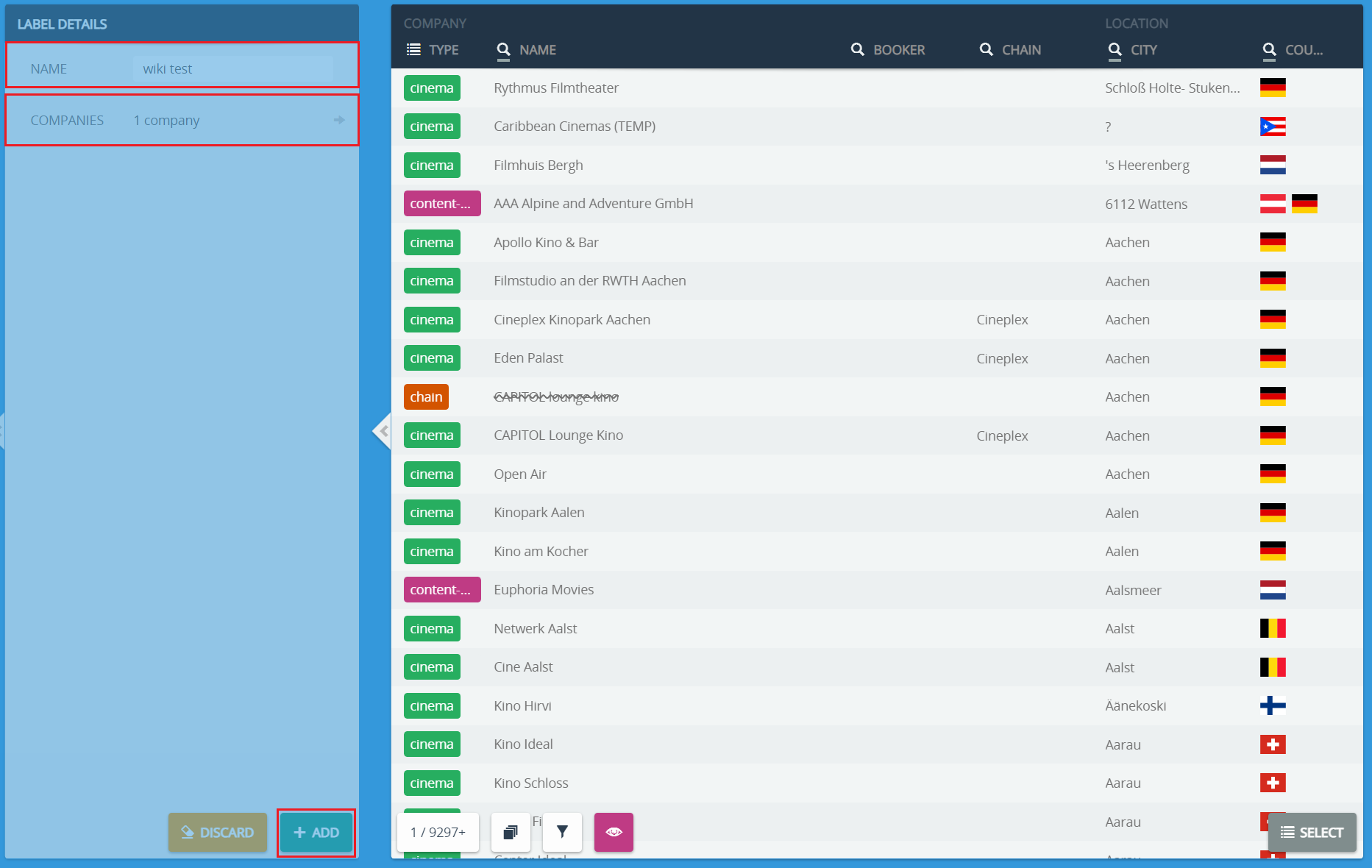Select the Rythmus Filmtheater row
This screenshot has height=868, width=1372.
tap(877, 88)
